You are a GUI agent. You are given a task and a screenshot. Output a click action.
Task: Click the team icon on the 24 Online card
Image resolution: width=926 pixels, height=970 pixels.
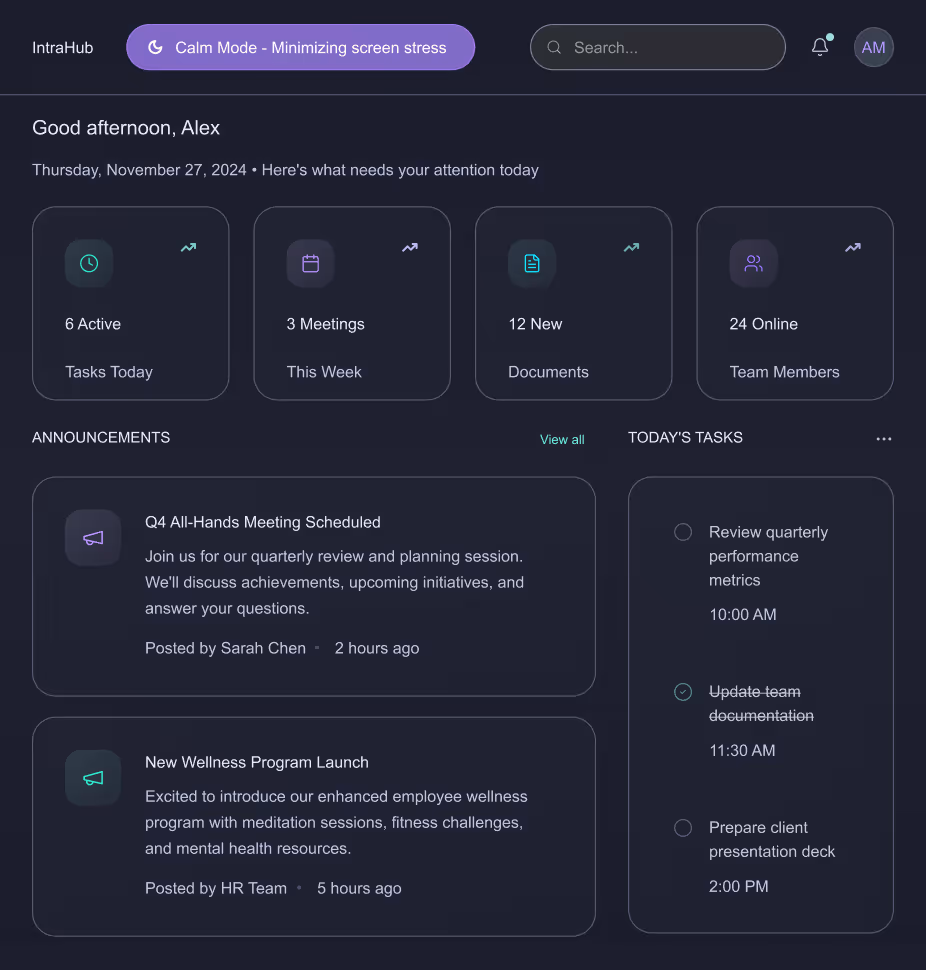(753, 263)
